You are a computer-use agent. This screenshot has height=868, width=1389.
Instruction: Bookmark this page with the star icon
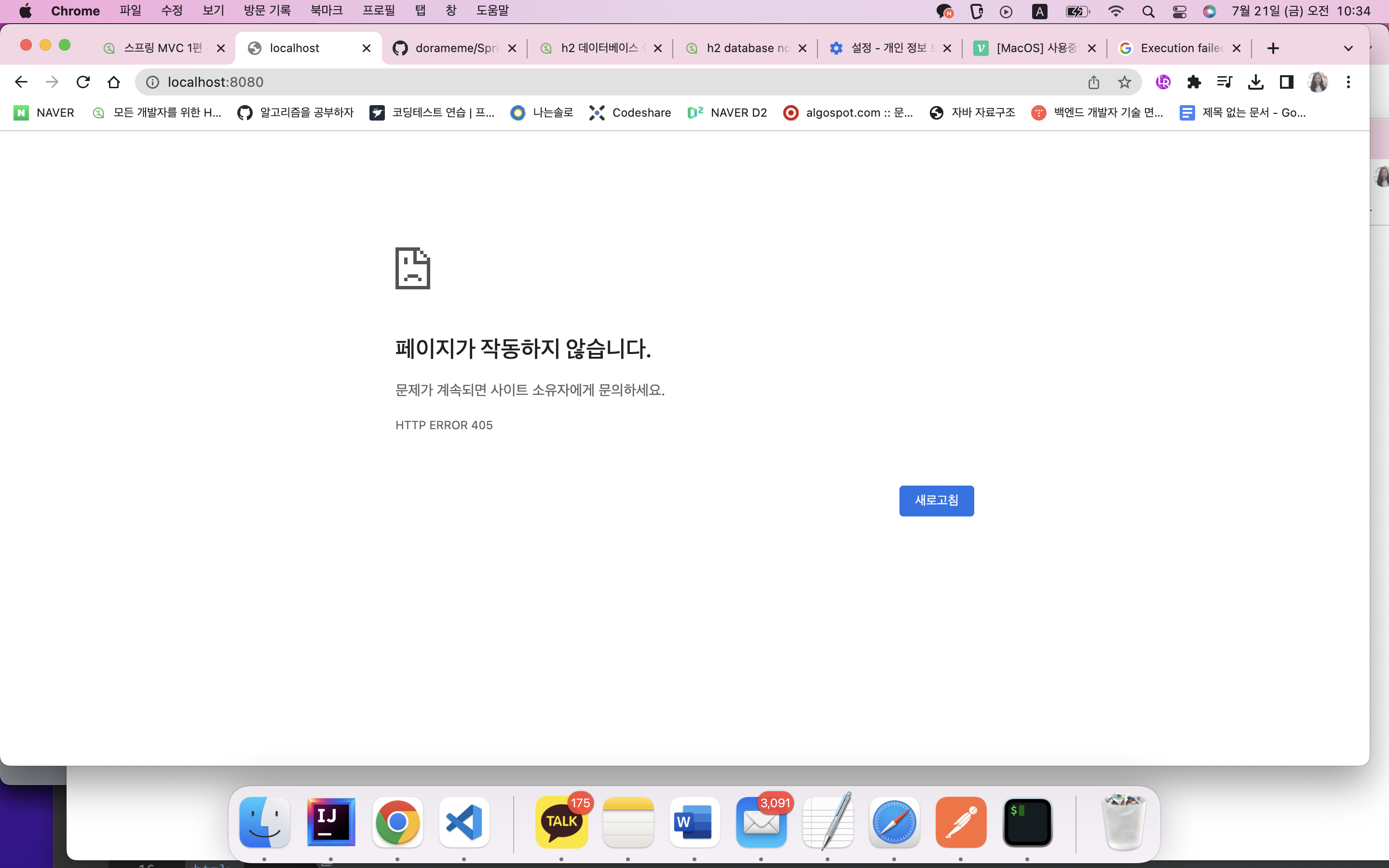(x=1124, y=82)
